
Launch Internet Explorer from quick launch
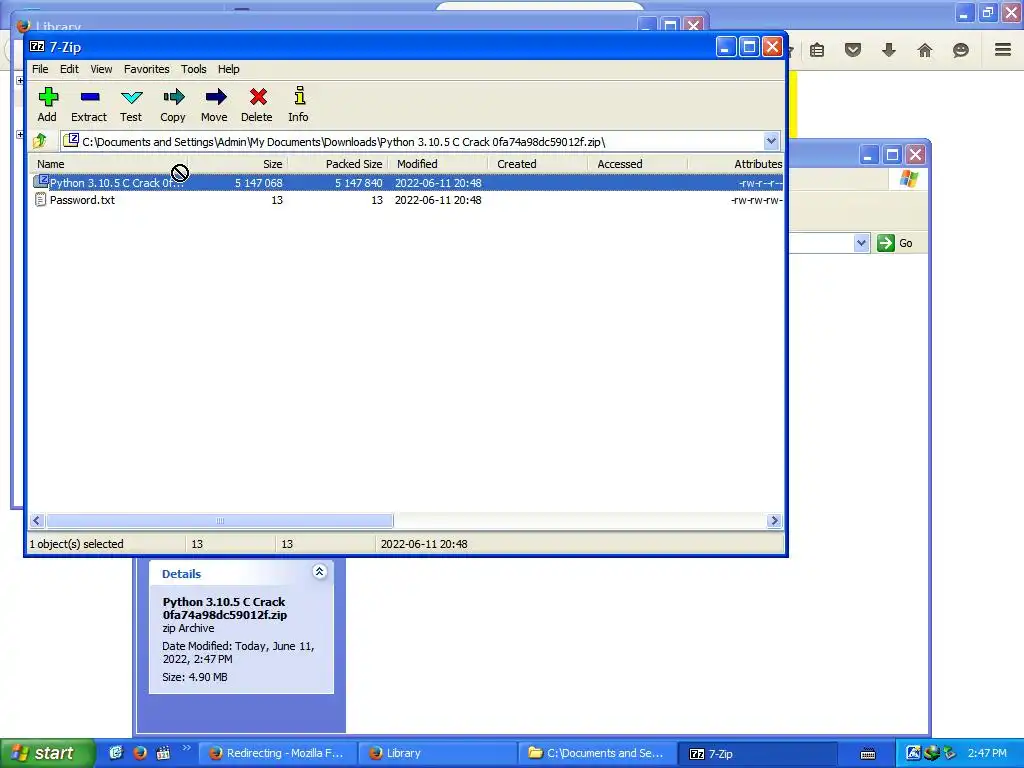[x=116, y=753]
